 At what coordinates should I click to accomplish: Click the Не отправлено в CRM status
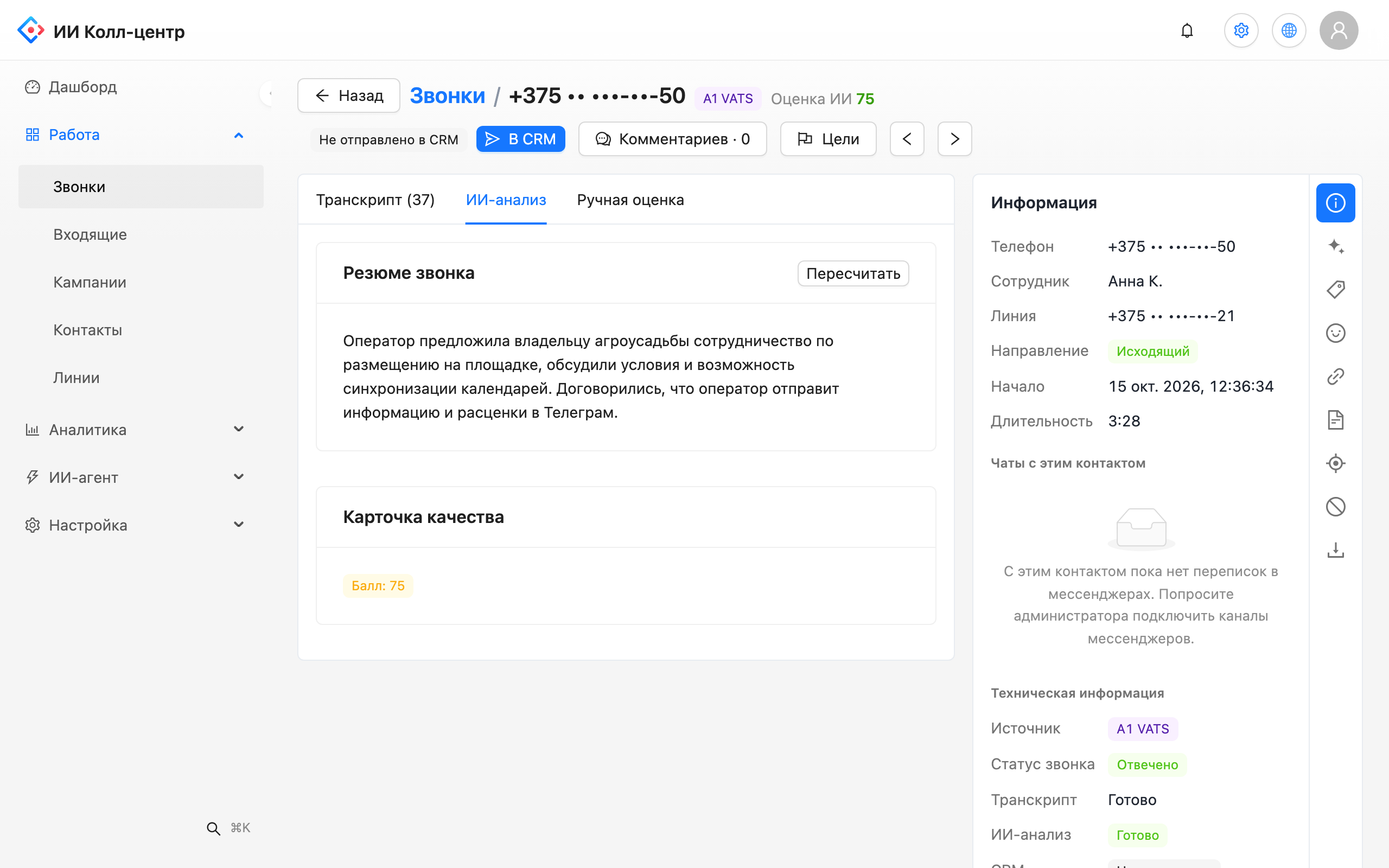(x=388, y=139)
